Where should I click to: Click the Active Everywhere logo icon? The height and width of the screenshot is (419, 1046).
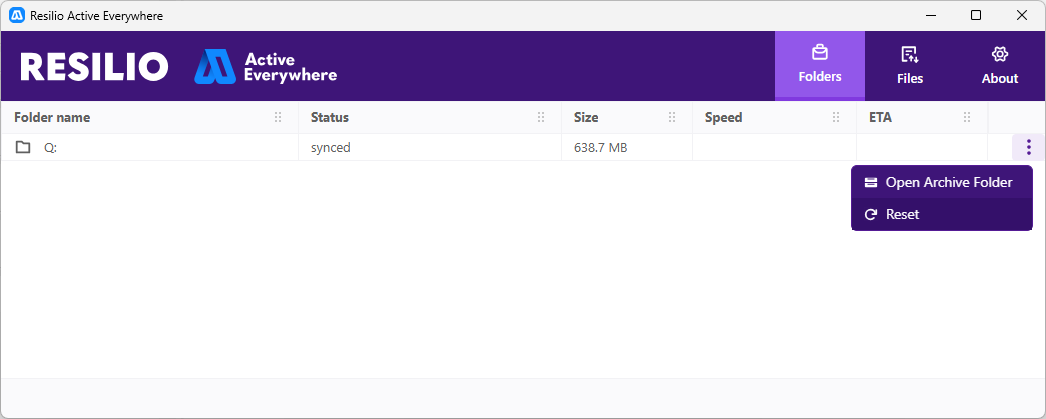pos(215,67)
